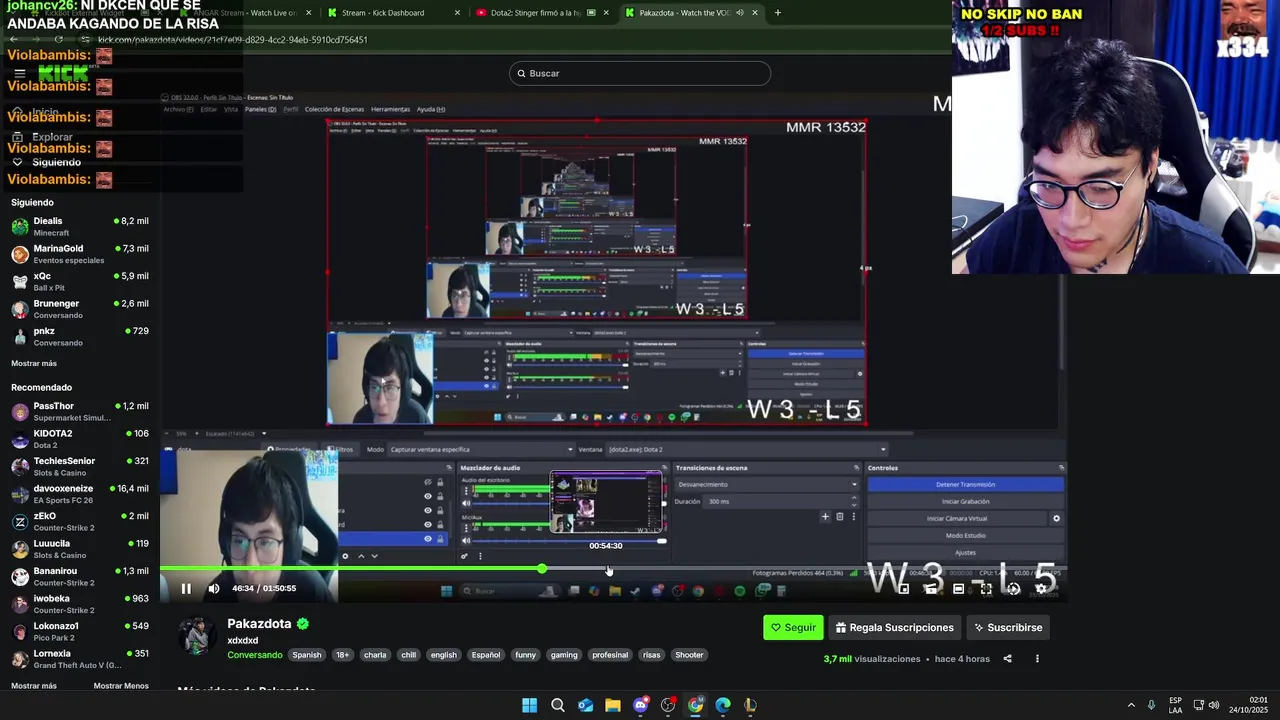The width and height of the screenshot is (1280, 720).
Task: Open Siguiendo in Kick sidebar
Action: [x=47, y=162]
